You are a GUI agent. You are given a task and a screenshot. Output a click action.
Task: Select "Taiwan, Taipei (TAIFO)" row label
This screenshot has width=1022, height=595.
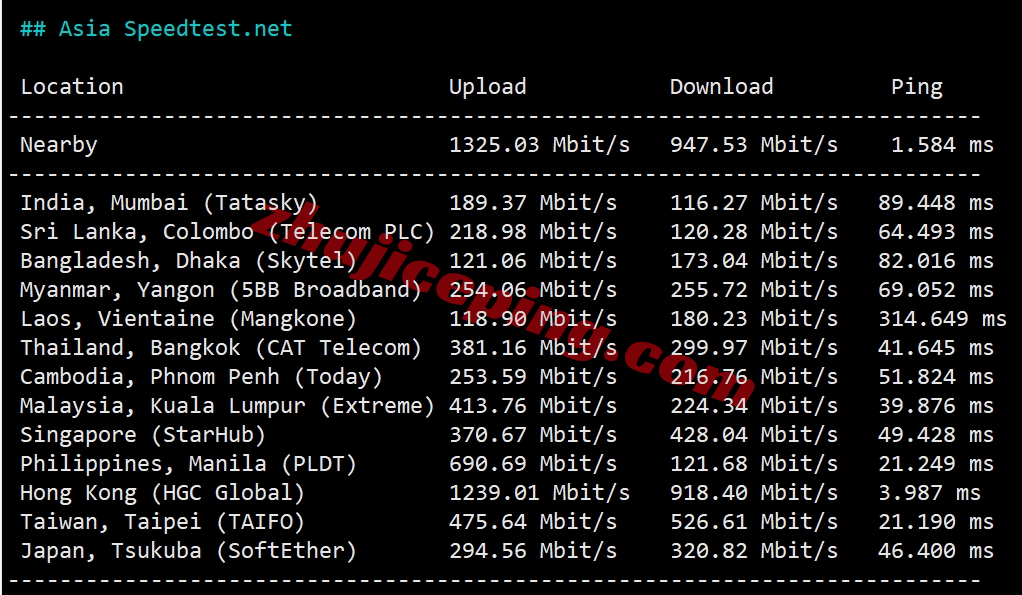[x=163, y=521]
